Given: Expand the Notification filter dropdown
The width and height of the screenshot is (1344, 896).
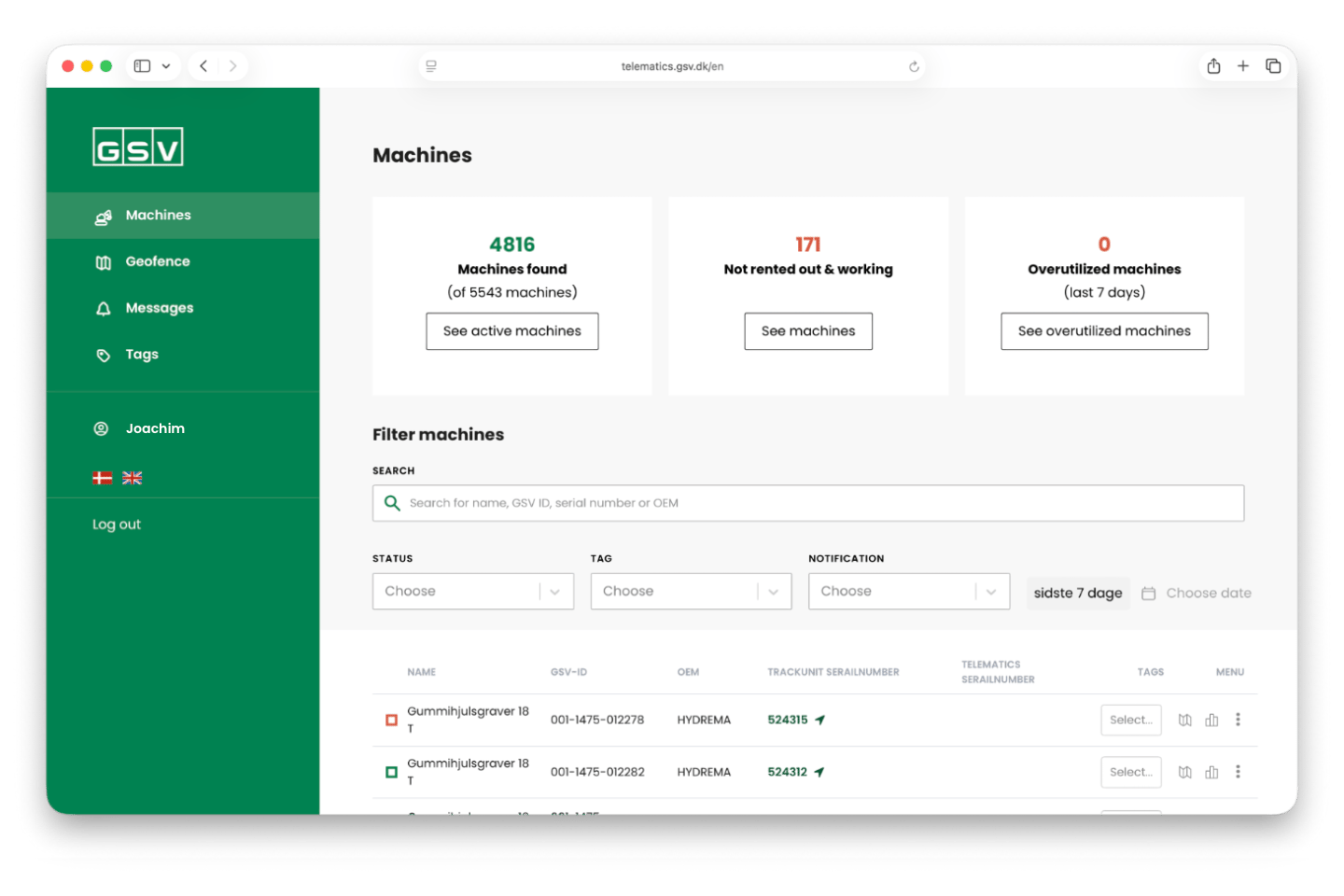Looking at the screenshot, I should click(909, 592).
